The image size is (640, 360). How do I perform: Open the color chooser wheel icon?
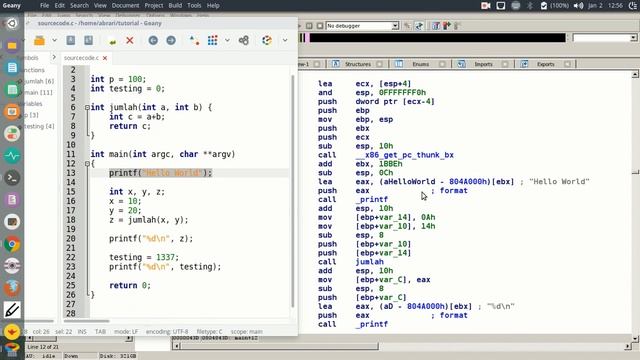pos(267,40)
